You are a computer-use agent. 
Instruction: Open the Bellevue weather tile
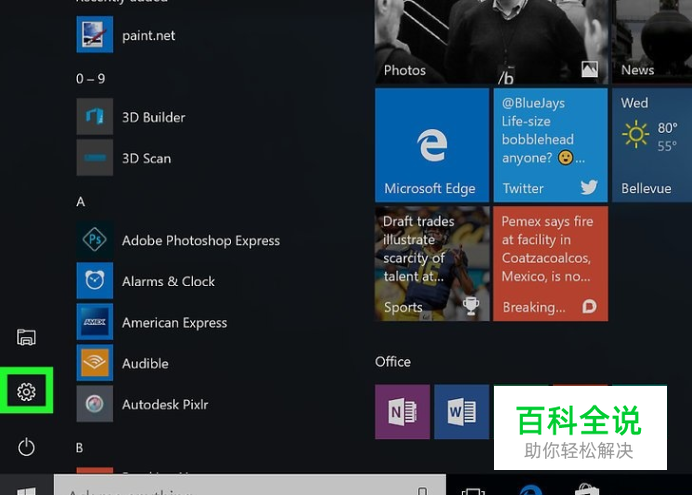pos(652,145)
